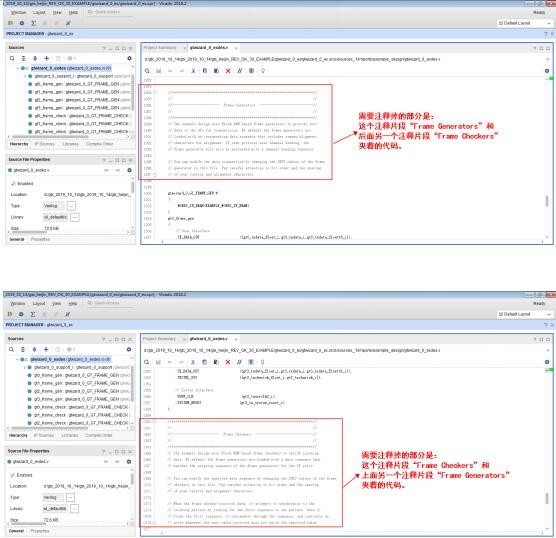
Task: Click Library browse button in lower properties panel
Action: [x=74, y=509]
